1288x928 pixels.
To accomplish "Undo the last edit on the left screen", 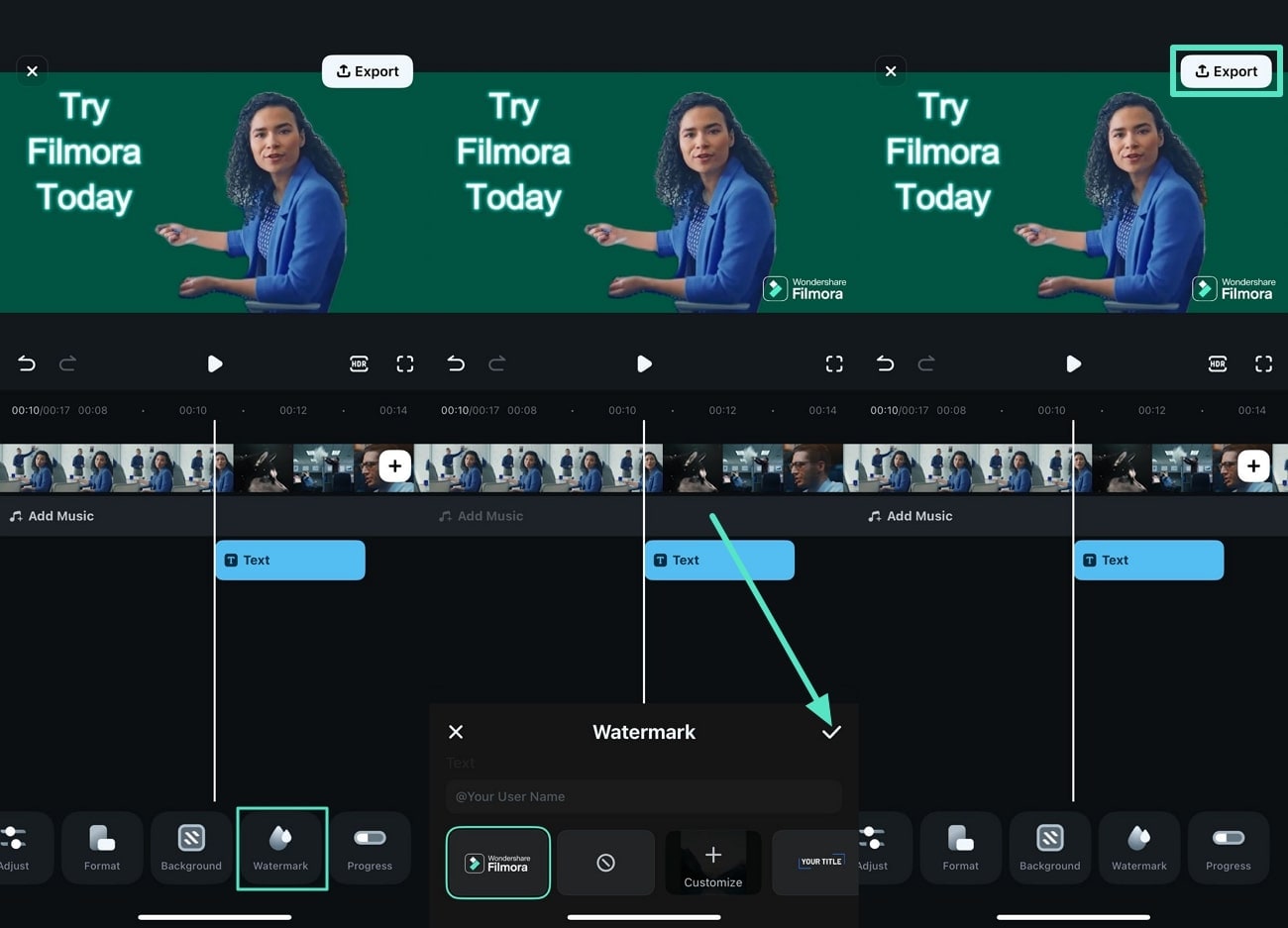I will [27, 363].
